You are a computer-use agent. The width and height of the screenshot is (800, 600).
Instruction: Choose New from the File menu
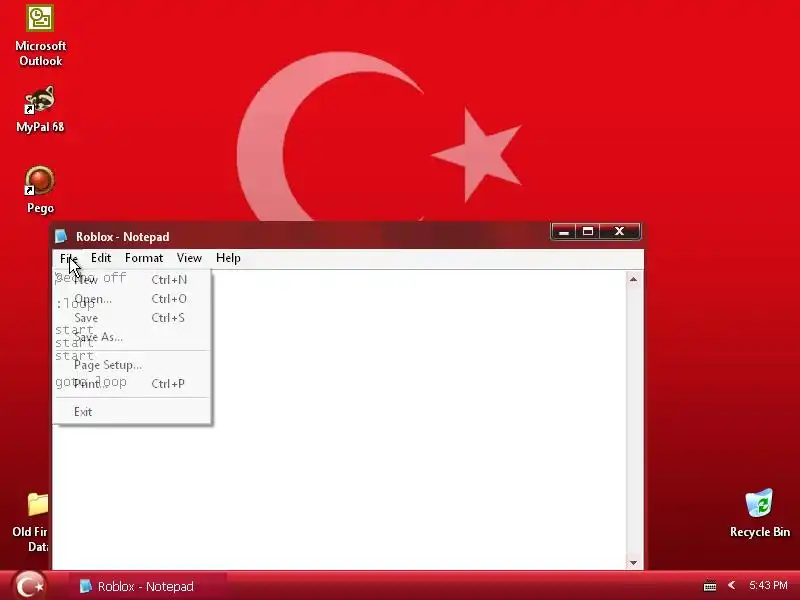click(x=133, y=280)
